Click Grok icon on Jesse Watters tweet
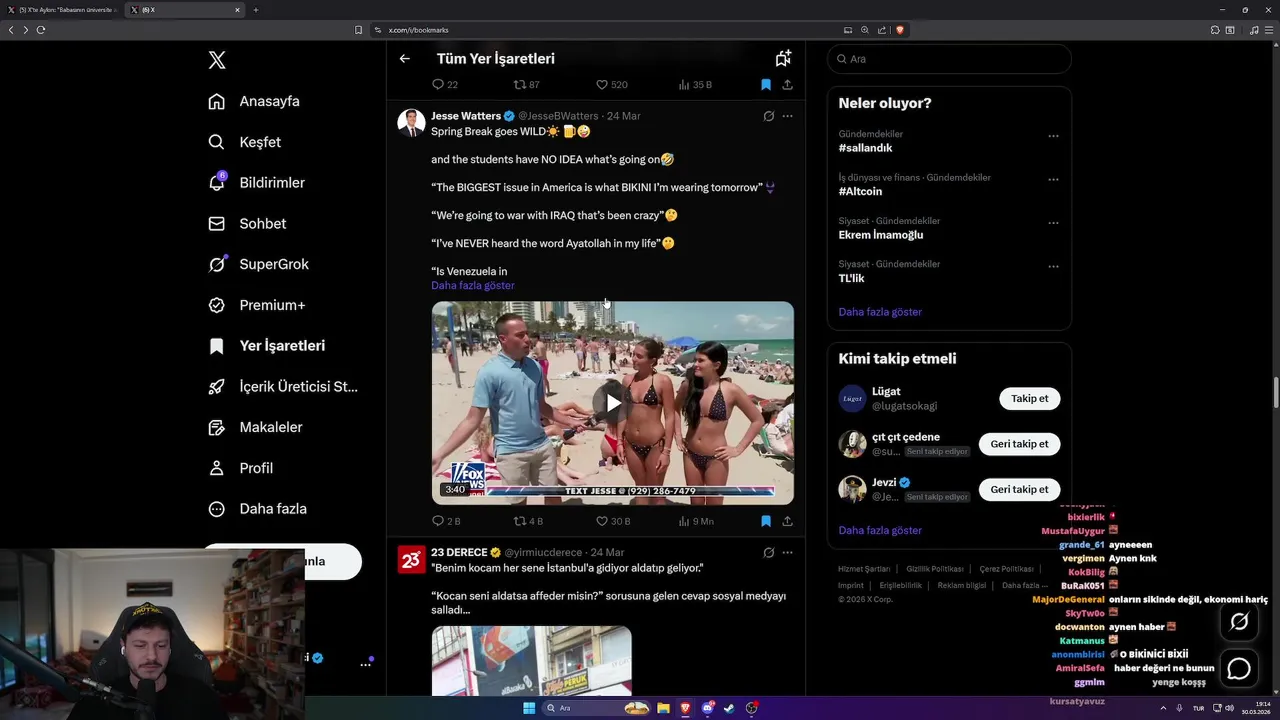Viewport: 1280px width, 720px height. pos(769,116)
